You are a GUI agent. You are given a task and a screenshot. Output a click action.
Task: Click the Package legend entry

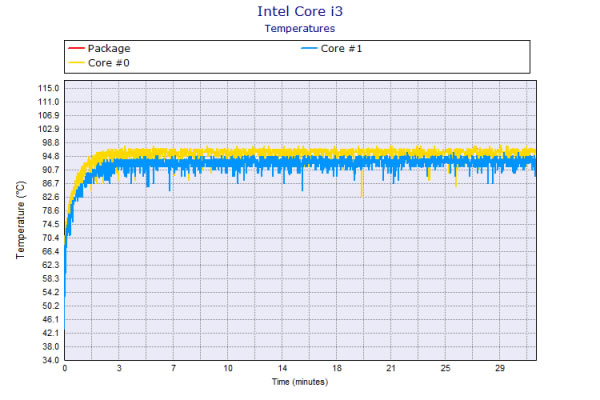click(x=99, y=48)
